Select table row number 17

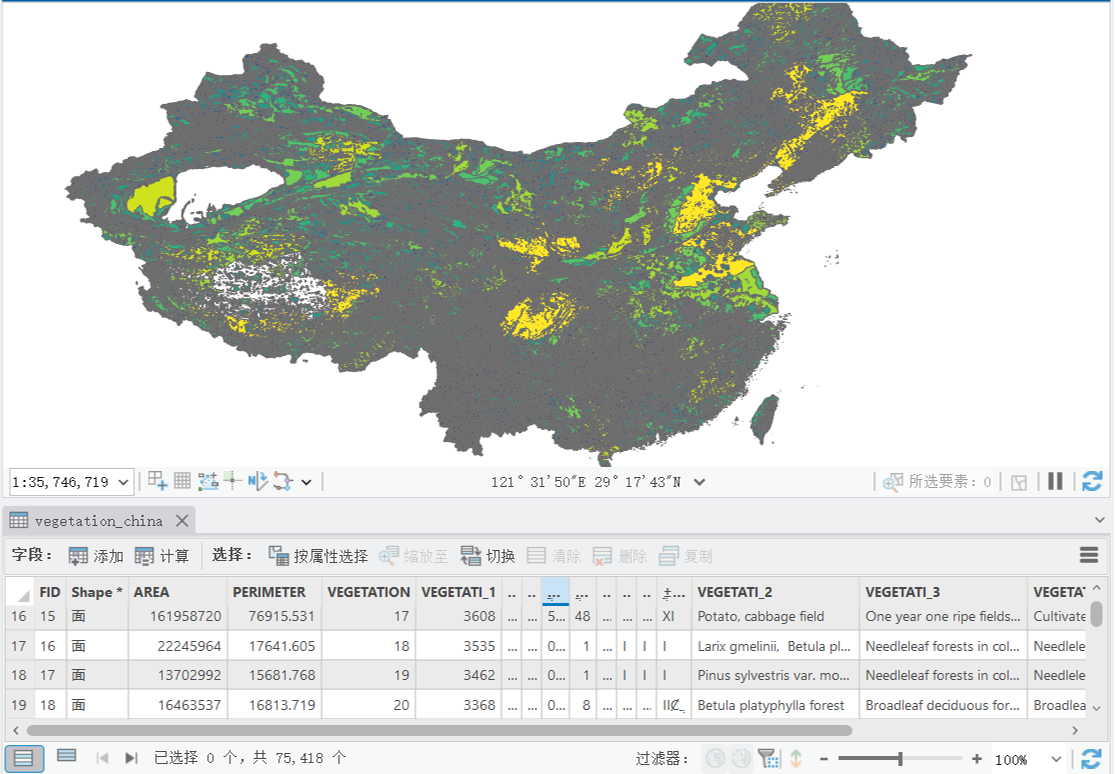click(19, 646)
